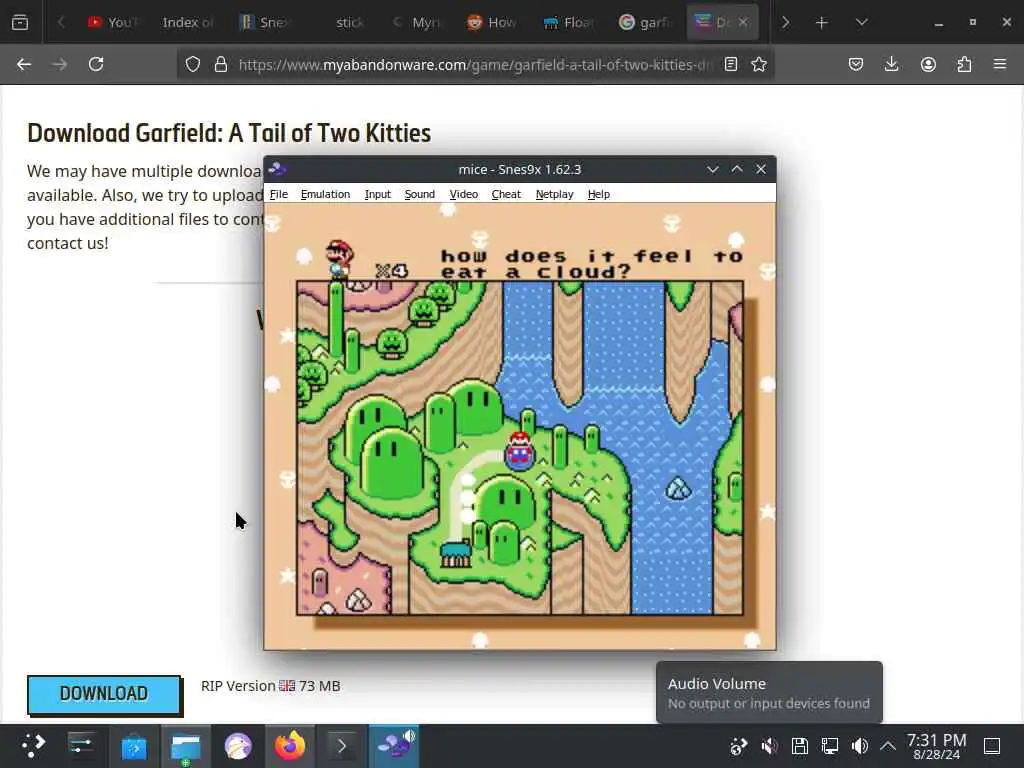
Task: Open Snes9x Sound menu
Action: (419, 194)
